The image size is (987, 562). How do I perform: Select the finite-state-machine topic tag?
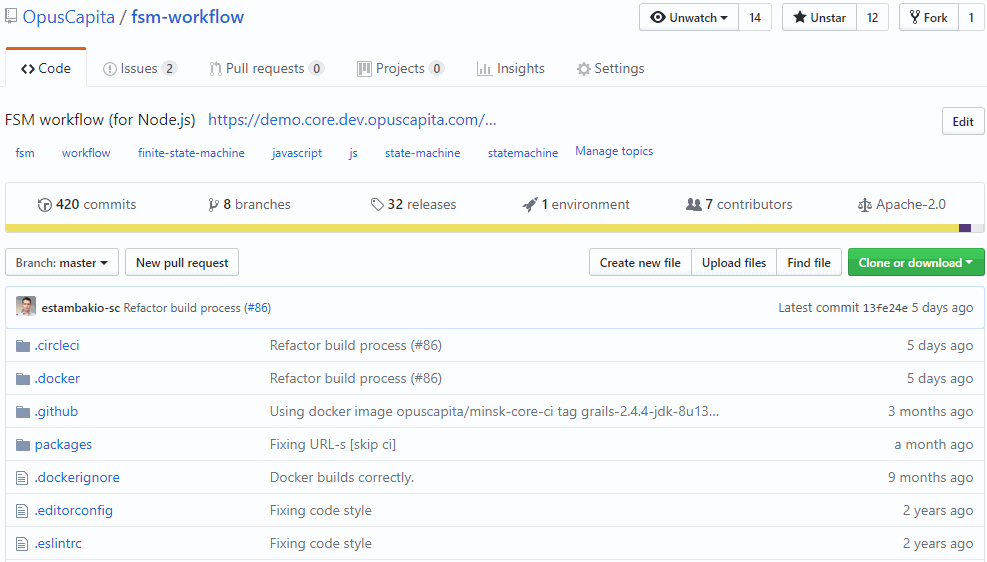(x=191, y=153)
